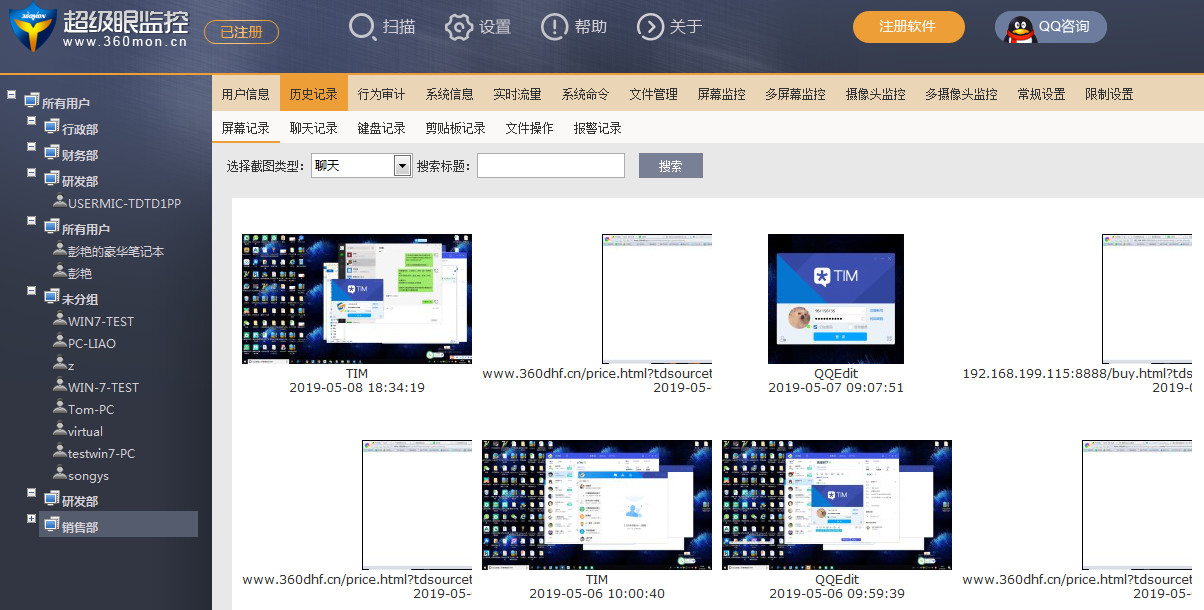This screenshot has width=1204, height=610.
Task: Open TIM screenshot dated 2019-05-08 18:34:19
Action: coord(356,299)
